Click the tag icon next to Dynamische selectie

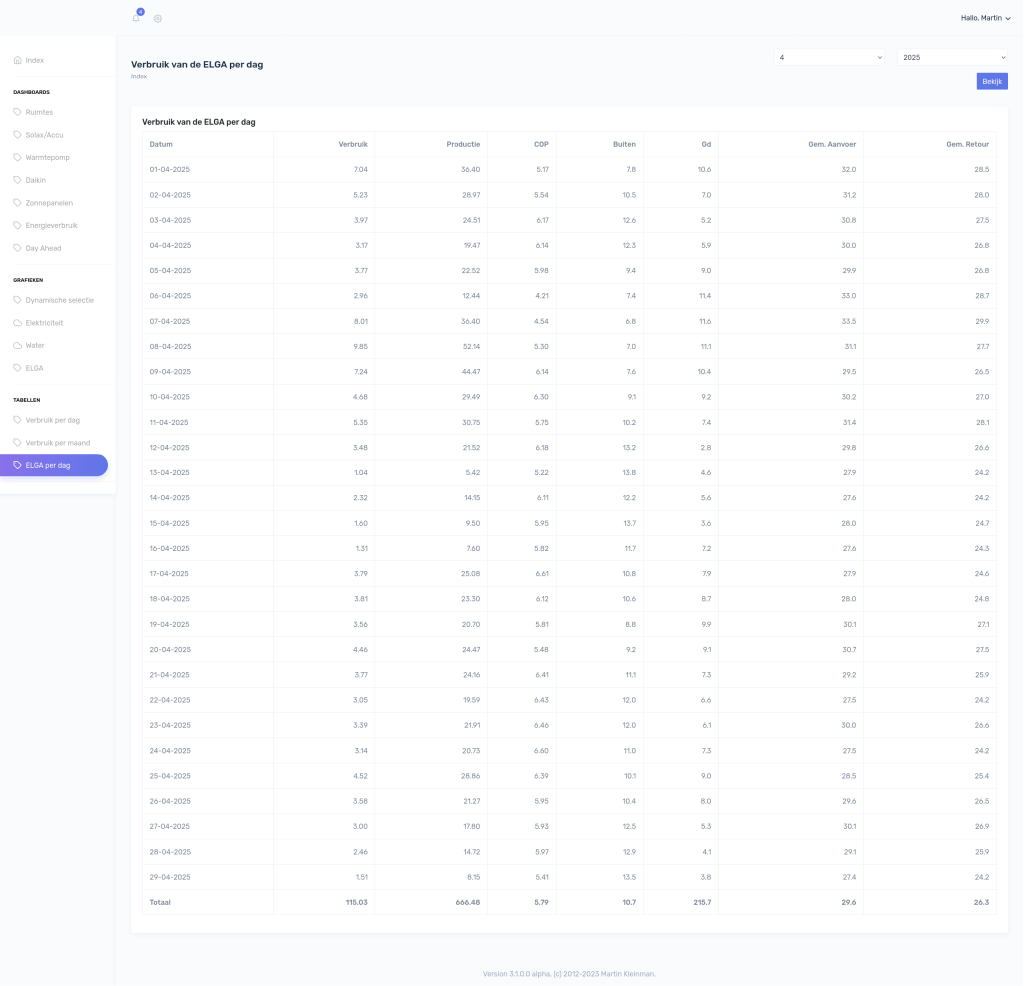pyautogui.click(x=18, y=300)
